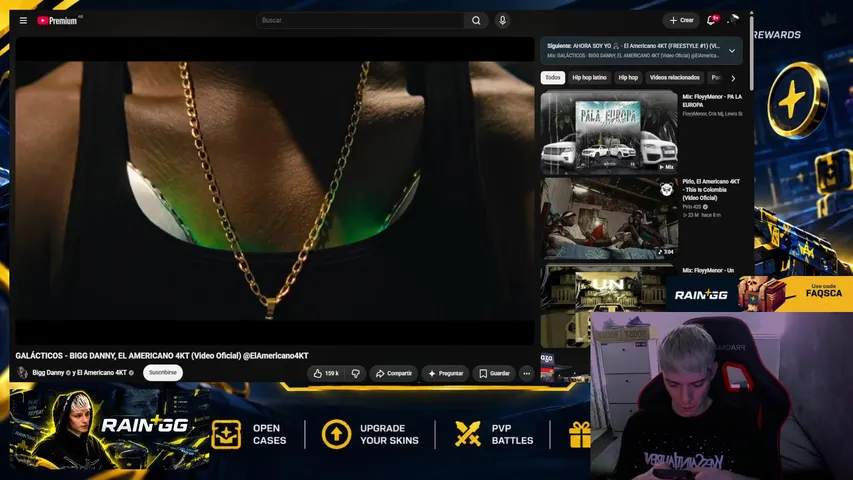Click the gold plus coin icon
This screenshot has height=480, width=853.
pyautogui.click(x=798, y=100)
